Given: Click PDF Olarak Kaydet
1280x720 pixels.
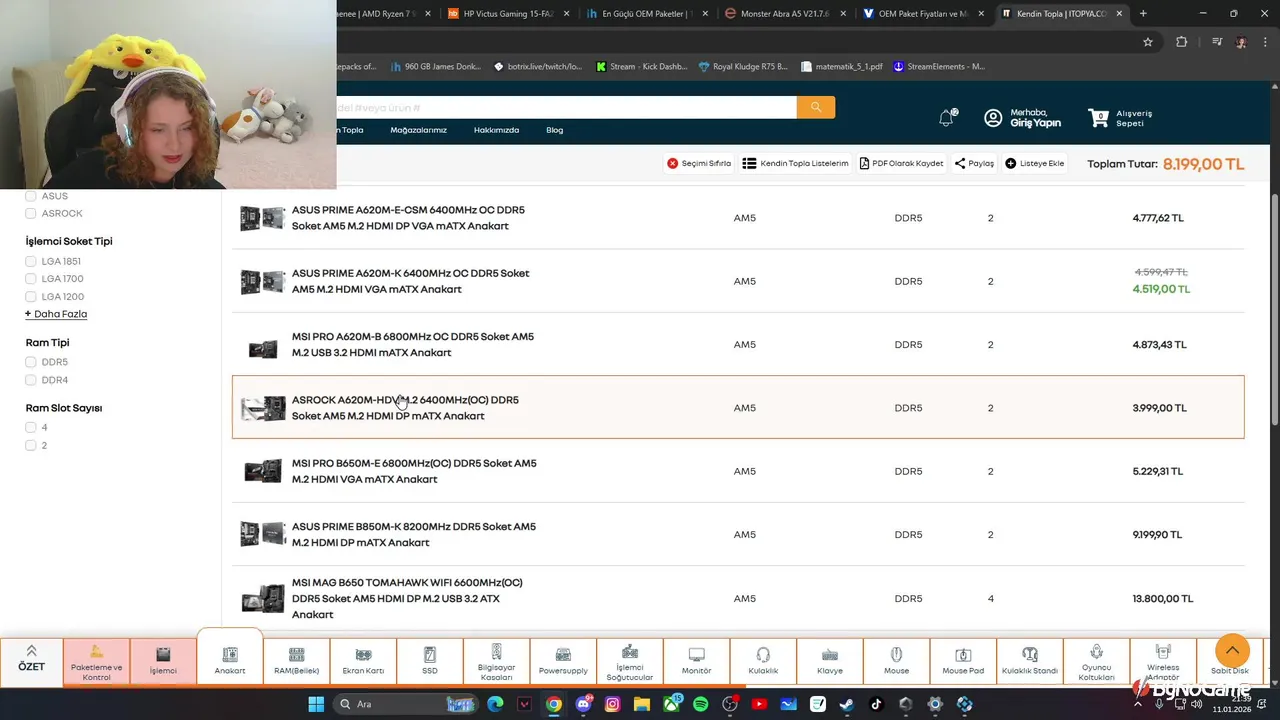Looking at the screenshot, I should click(901, 163).
